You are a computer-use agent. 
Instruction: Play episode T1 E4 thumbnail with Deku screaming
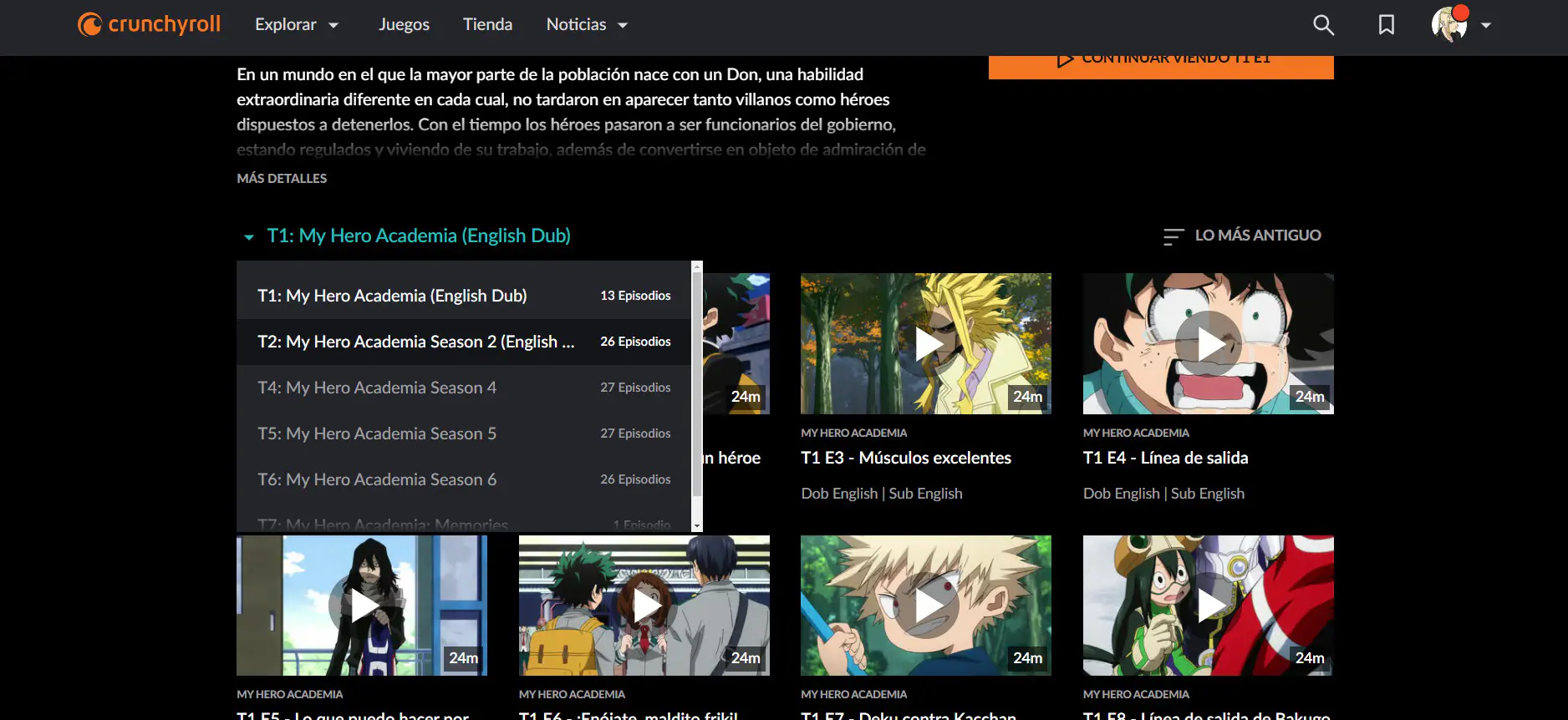point(1209,343)
